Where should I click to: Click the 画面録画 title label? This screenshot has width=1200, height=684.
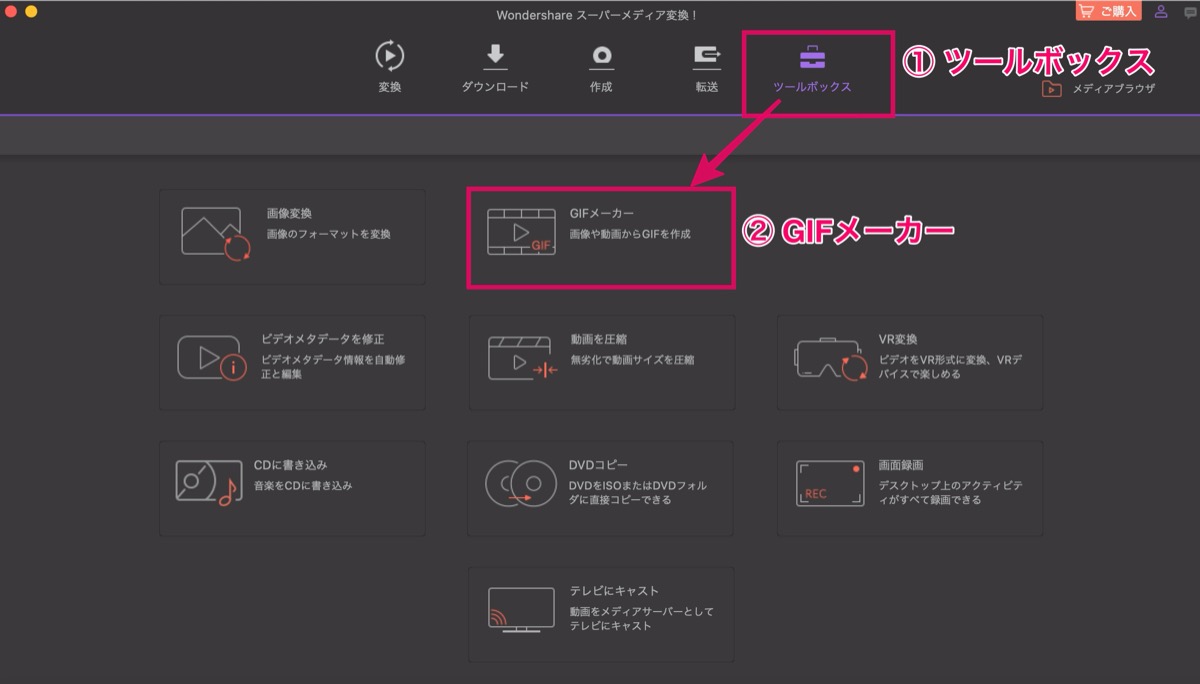pyautogui.click(x=901, y=465)
